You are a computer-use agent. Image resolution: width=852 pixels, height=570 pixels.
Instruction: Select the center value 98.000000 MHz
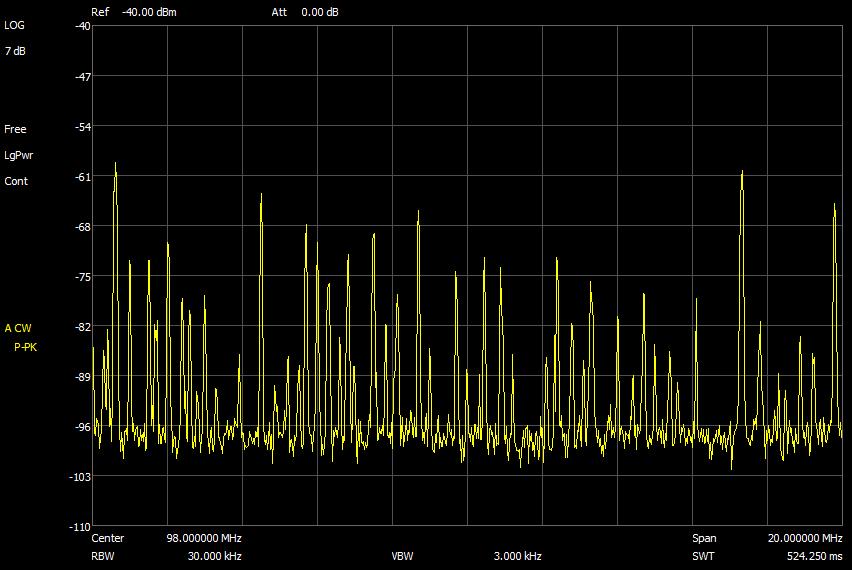point(204,538)
